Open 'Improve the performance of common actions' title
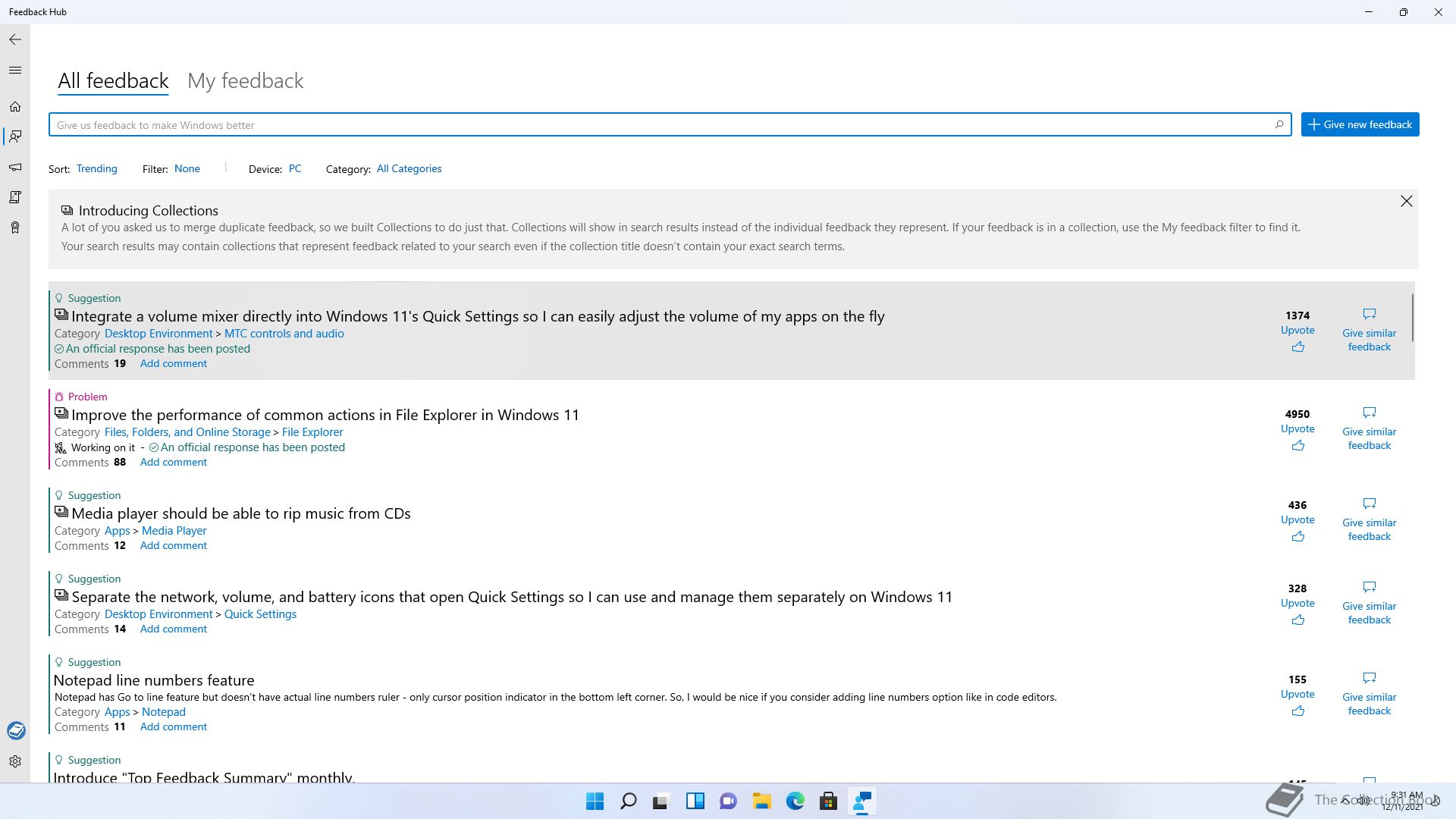Image resolution: width=1456 pixels, height=819 pixels. click(x=325, y=415)
